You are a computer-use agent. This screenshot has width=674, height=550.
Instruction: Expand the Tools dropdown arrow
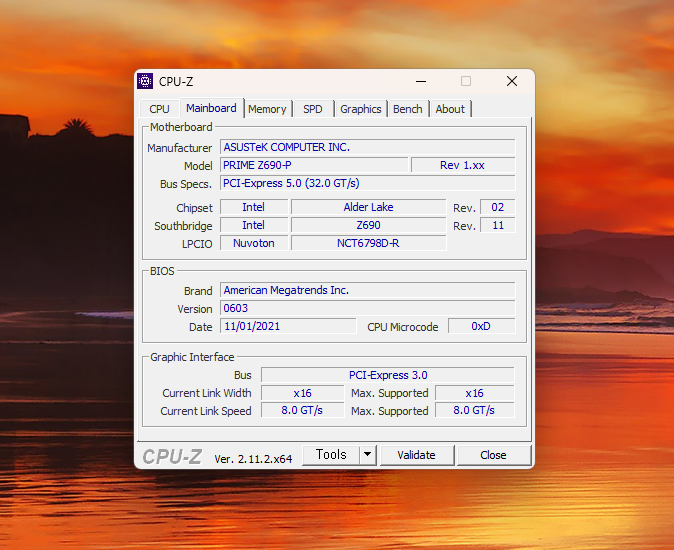click(x=368, y=455)
